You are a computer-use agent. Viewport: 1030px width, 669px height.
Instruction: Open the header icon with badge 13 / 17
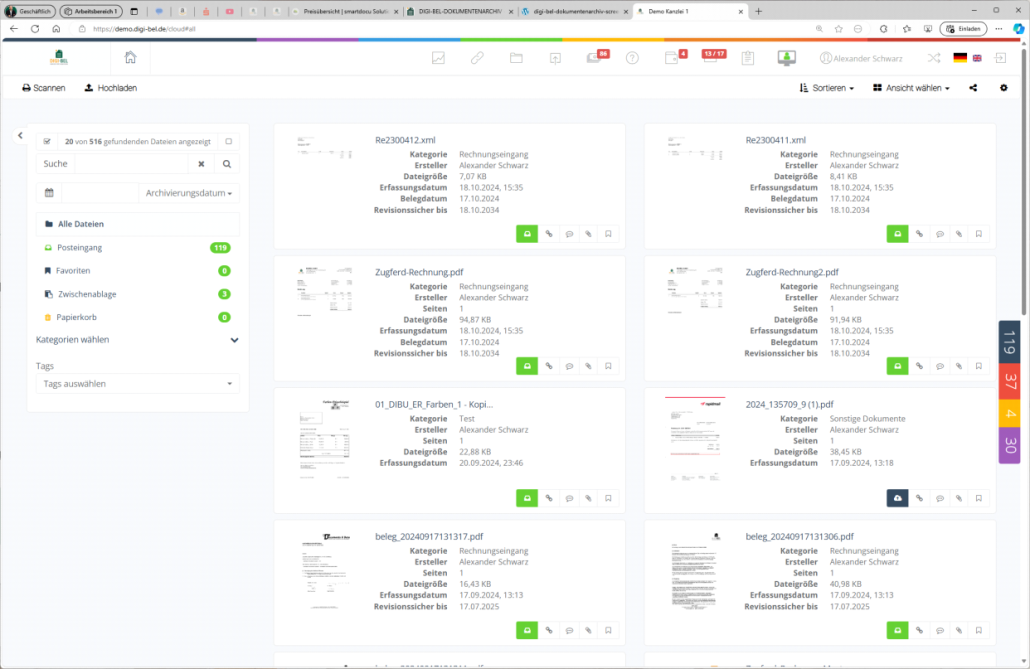tap(712, 57)
